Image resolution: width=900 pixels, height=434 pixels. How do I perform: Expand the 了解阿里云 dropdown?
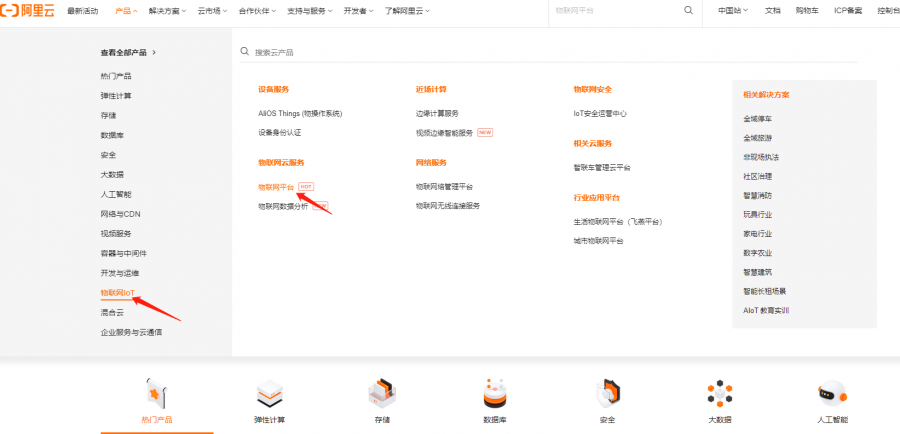pos(407,10)
